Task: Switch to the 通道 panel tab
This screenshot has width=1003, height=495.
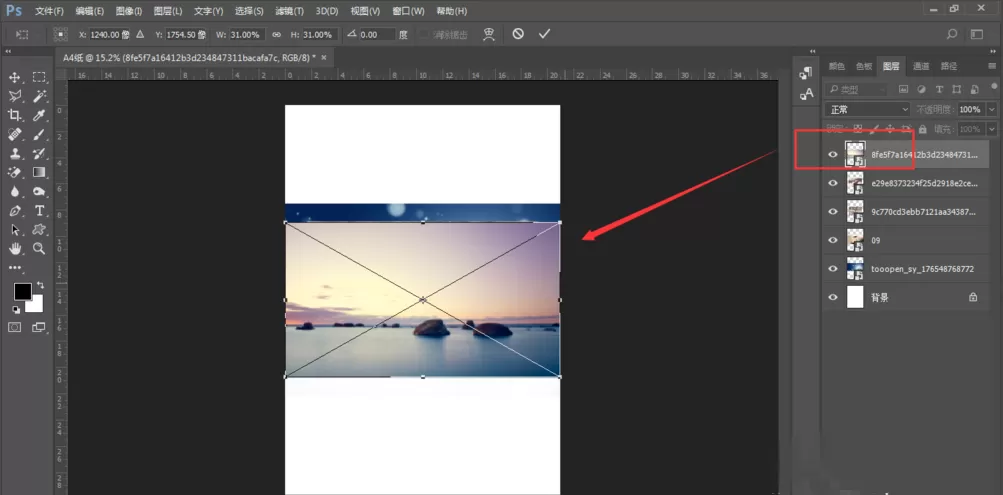Action: 921,66
